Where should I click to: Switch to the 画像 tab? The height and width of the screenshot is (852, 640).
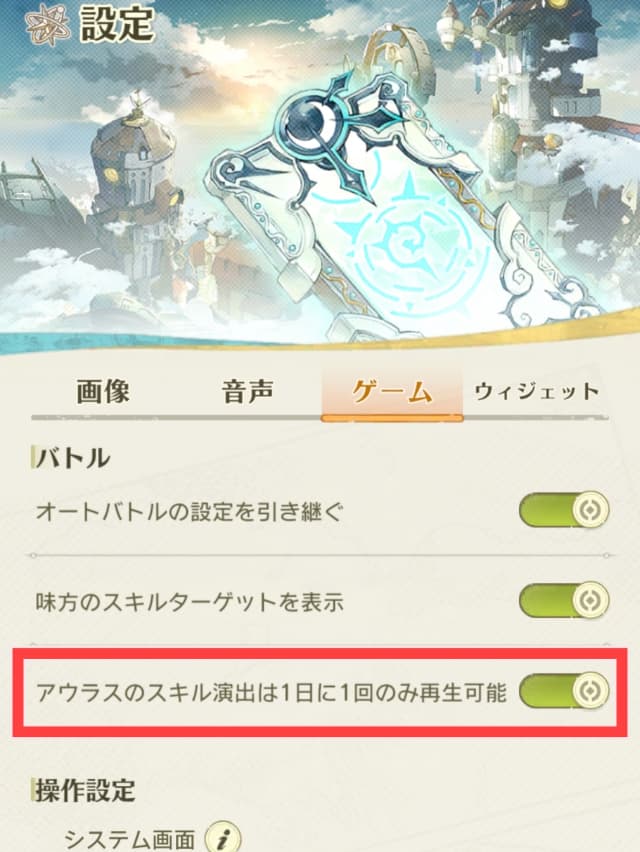click(103, 391)
